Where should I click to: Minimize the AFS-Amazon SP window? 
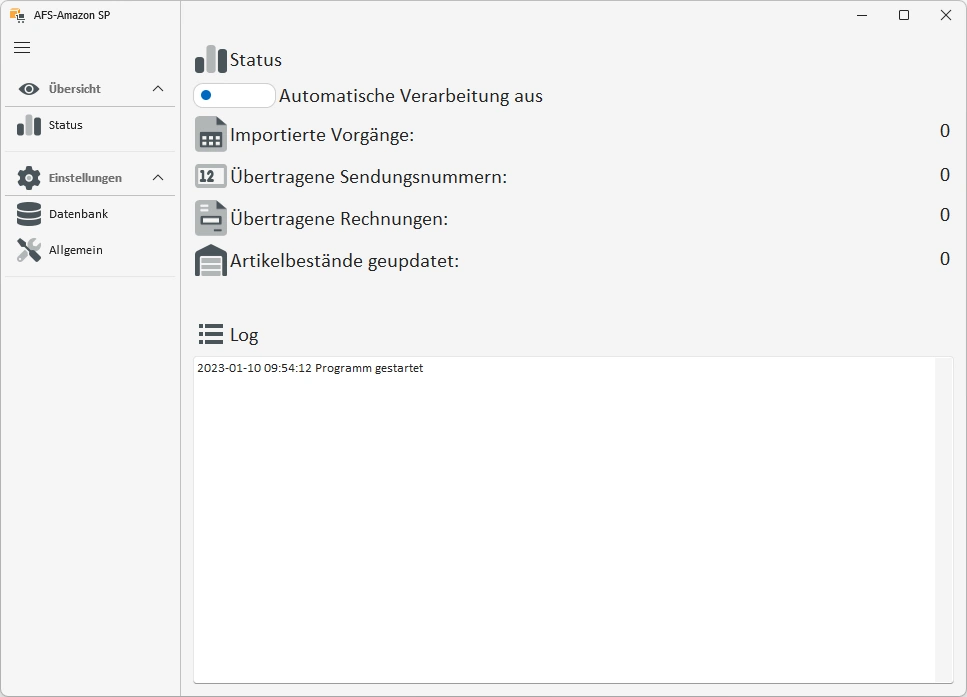pyautogui.click(x=862, y=15)
